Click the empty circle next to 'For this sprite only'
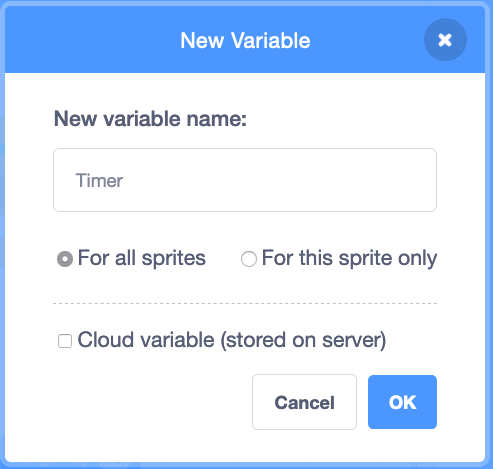The width and height of the screenshot is (493, 469). pos(249,259)
